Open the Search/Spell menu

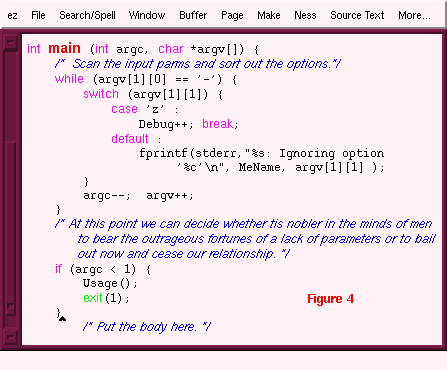[87, 15]
